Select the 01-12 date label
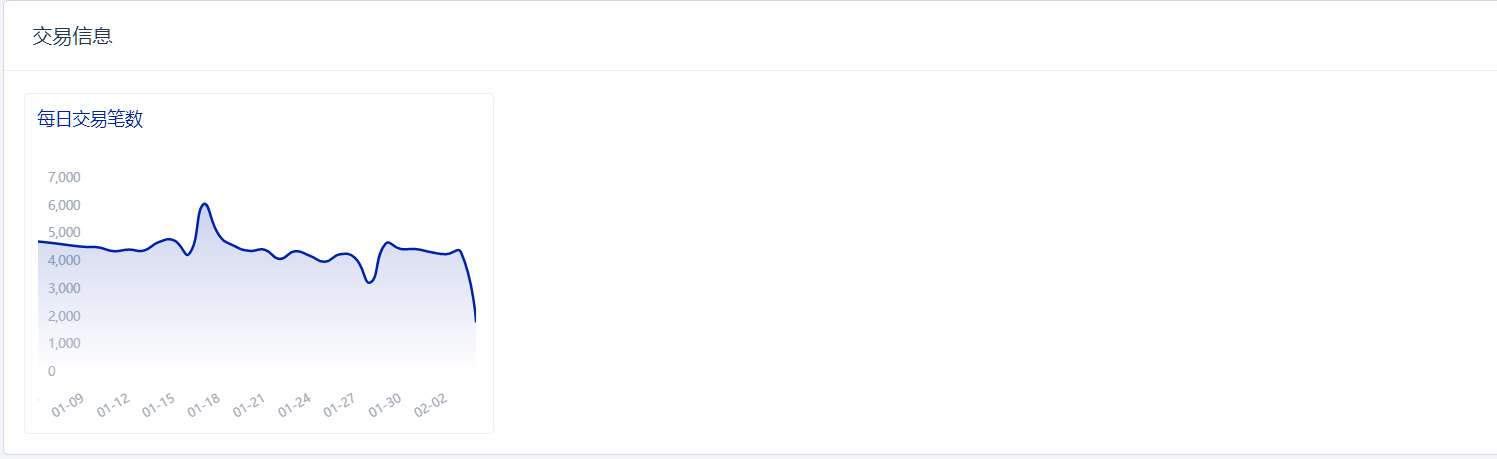Screen dimensions: 1497x459 pos(113,405)
